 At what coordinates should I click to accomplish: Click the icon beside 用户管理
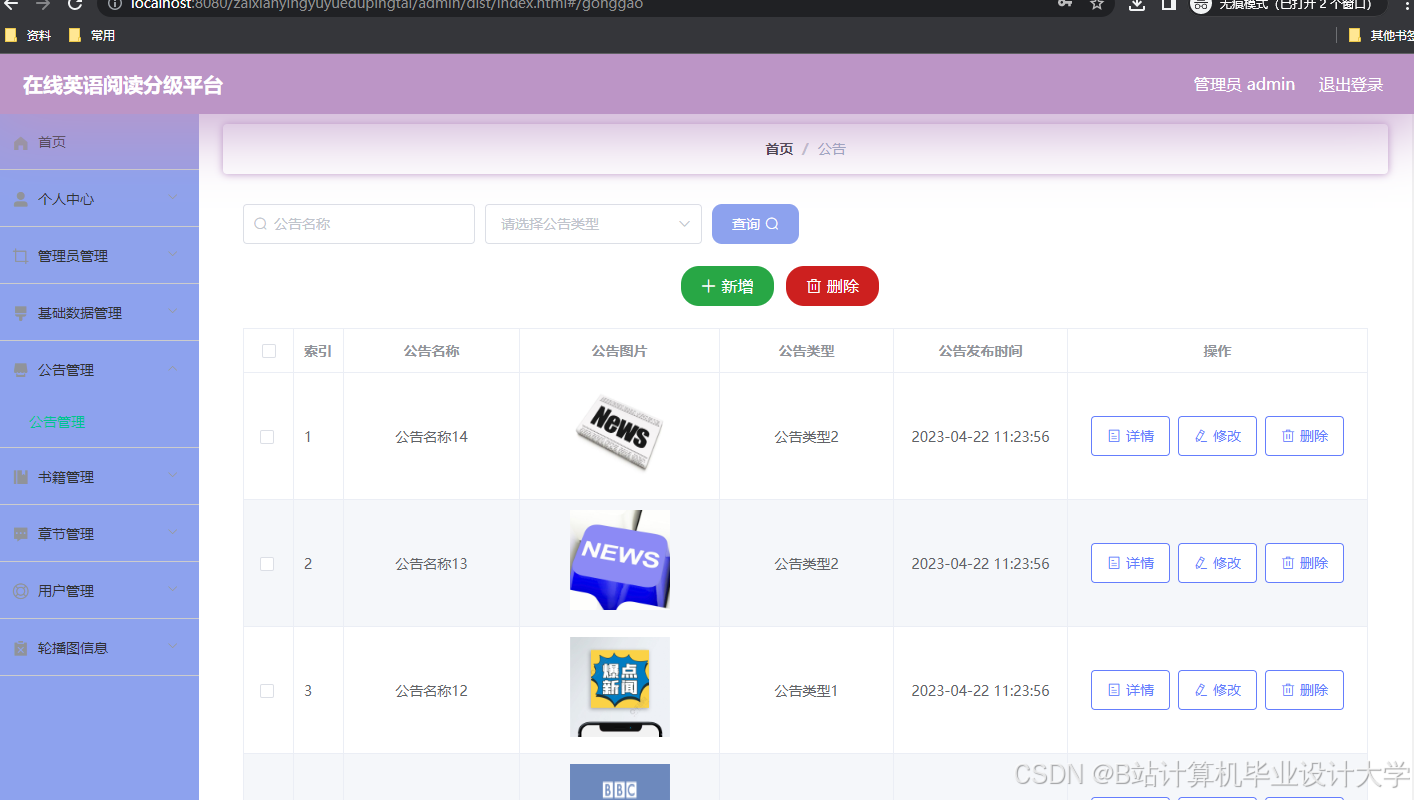pyautogui.click(x=21, y=591)
